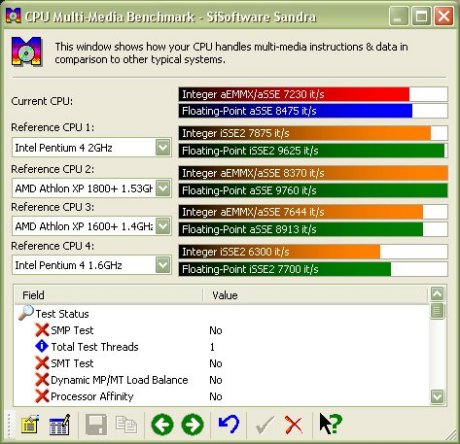Image resolution: width=460 pixels, height=444 pixels.
Task: Select the Processor Affinity row label
Action: point(92,396)
